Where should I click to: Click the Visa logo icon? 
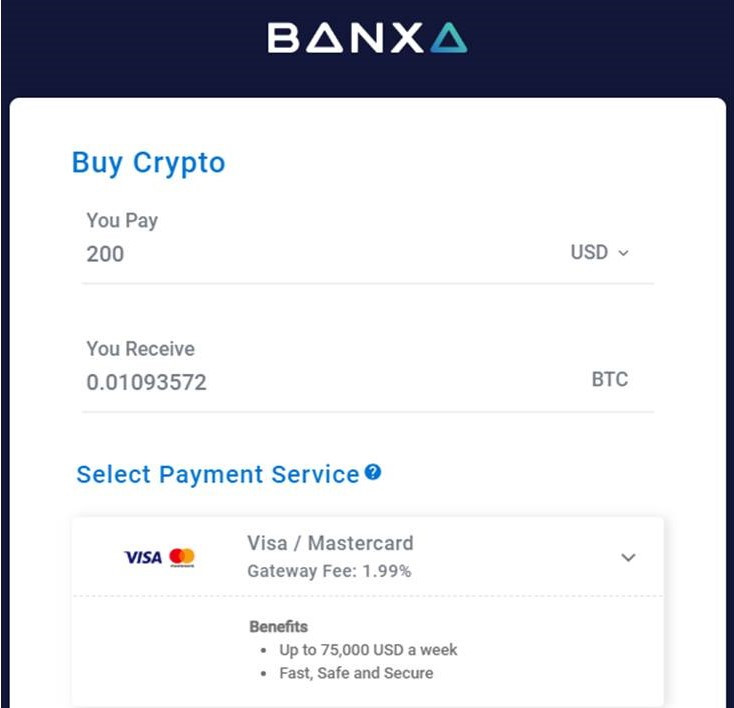143,557
